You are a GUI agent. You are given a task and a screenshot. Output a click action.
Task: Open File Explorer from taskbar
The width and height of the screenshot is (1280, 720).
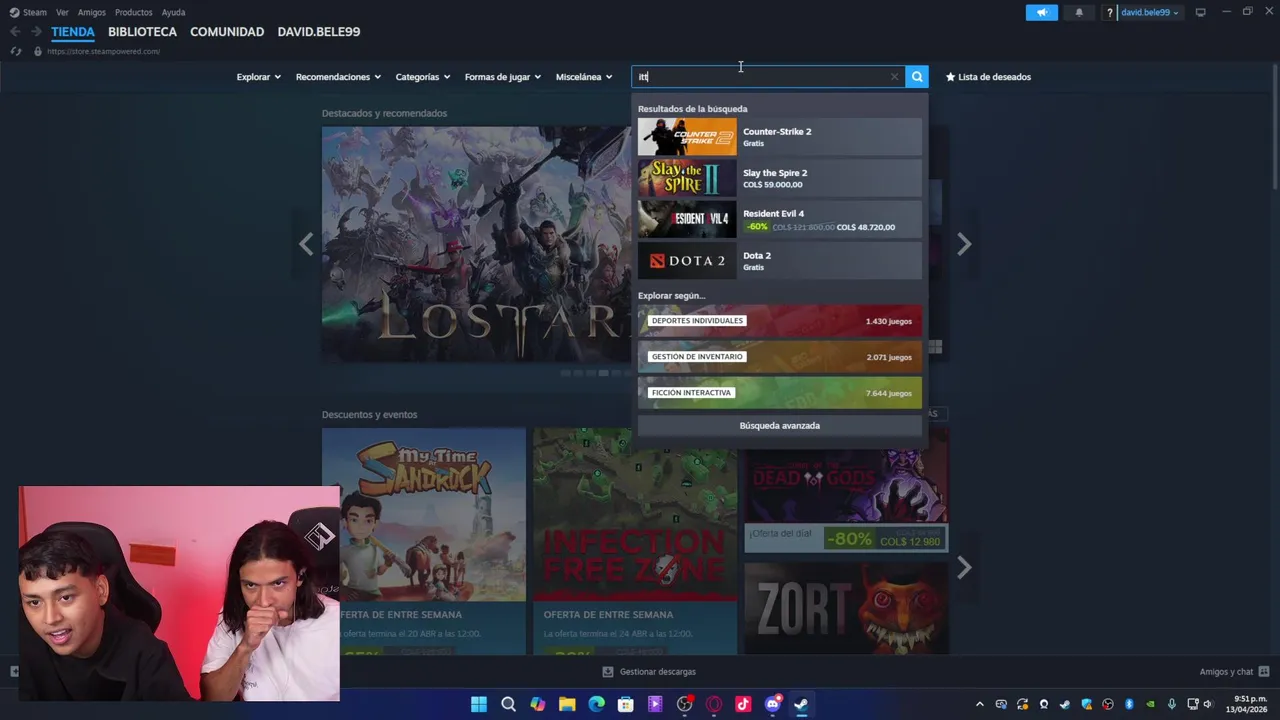pos(567,704)
